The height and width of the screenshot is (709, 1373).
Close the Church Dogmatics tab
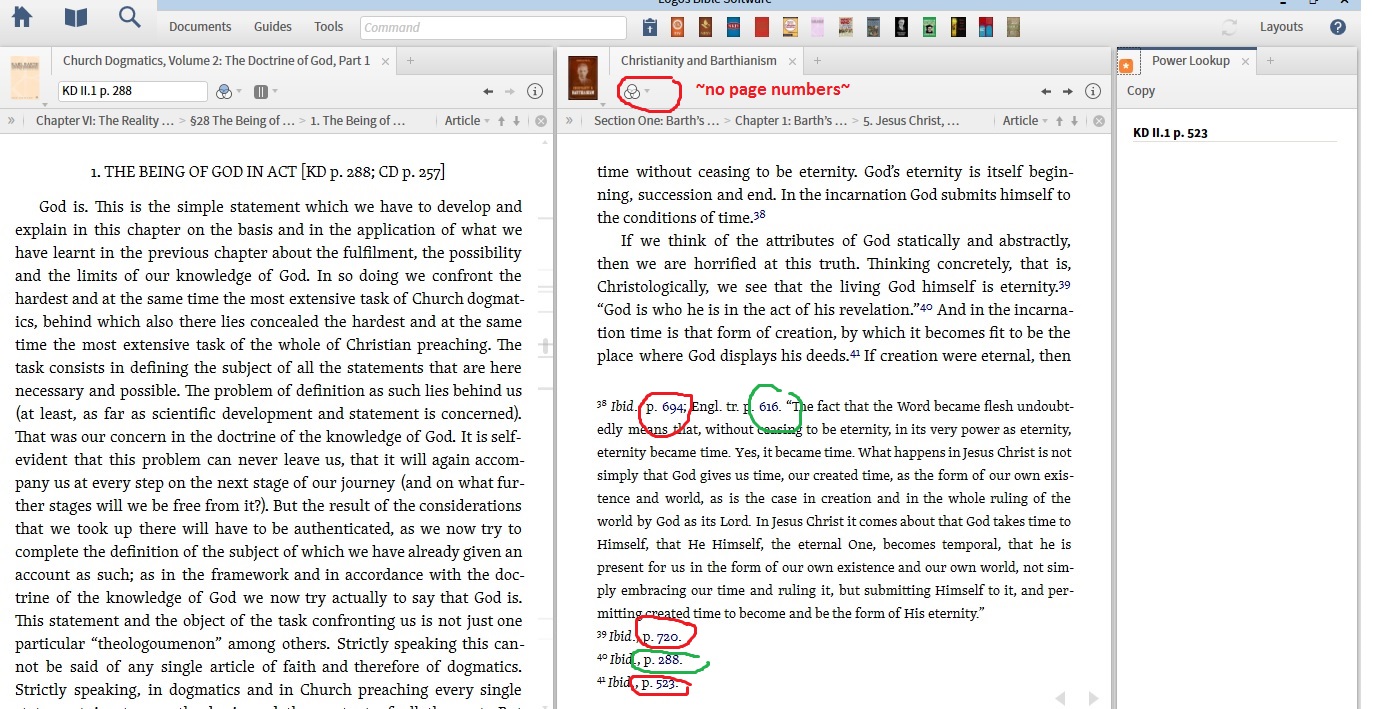[x=384, y=62]
